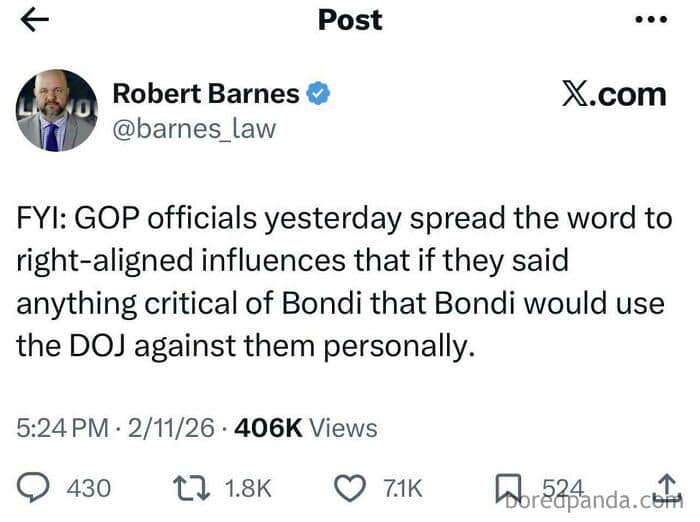700x522 pixels.
Task: Click the 430 replies count
Action: pyautogui.click(x=88, y=488)
